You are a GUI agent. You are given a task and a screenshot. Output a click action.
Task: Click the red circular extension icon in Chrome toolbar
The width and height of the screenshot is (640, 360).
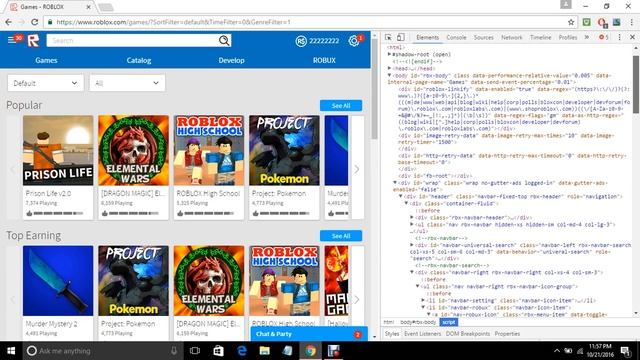pos(601,22)
